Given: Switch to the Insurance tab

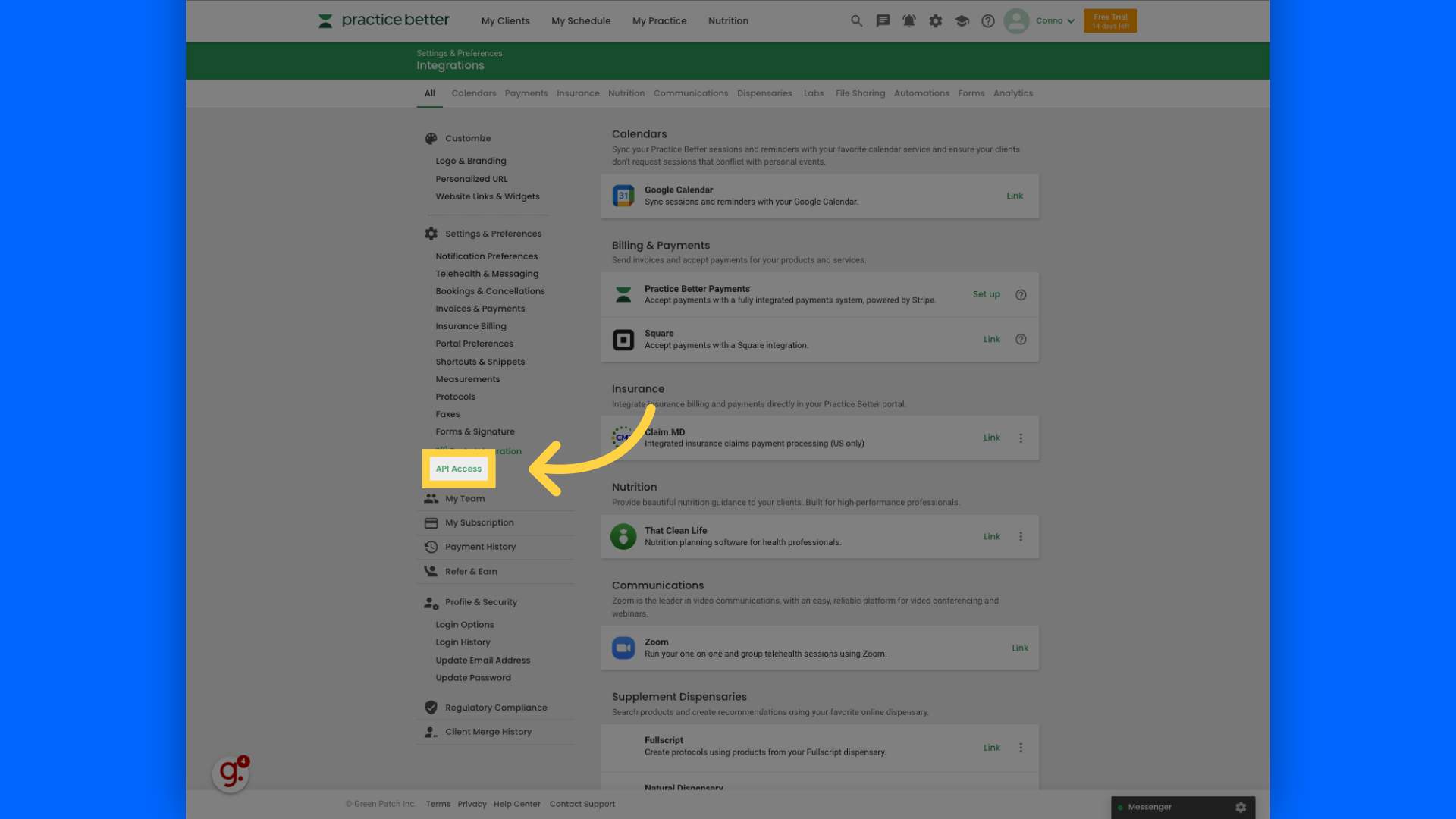Looking at the screenshot, I should click(577, 93).
